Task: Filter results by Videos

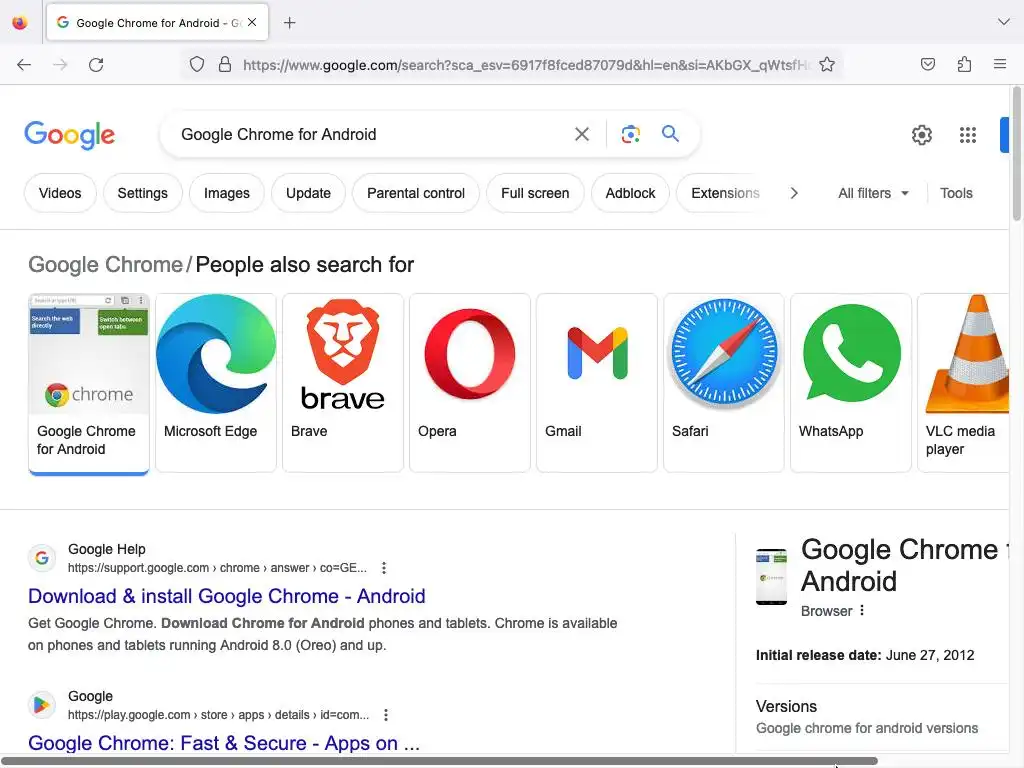Action: tap(60, 193)
